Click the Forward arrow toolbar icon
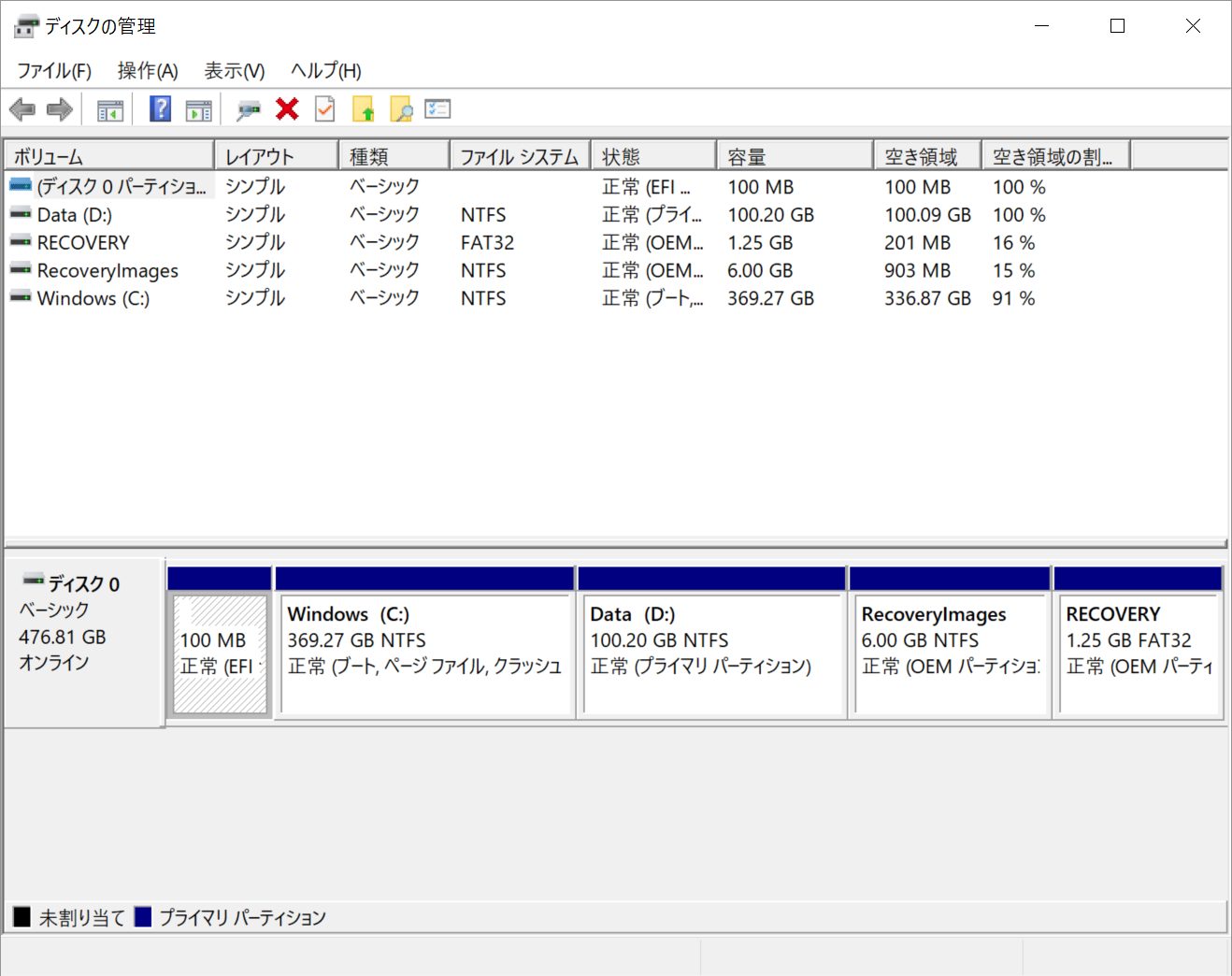The height and width of the screenshot is (976, 1232). pos(60,110)
